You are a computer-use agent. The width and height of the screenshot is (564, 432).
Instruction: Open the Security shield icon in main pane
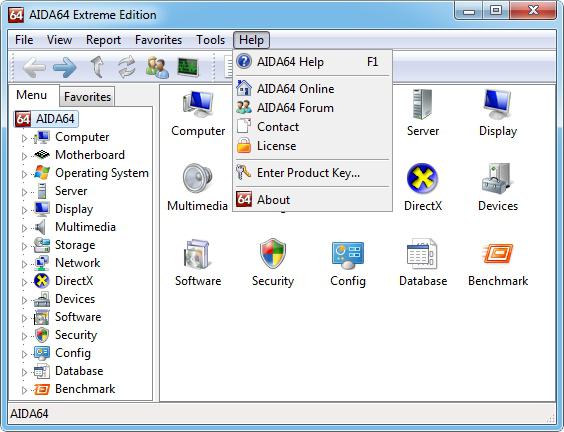tap(273, 254)
